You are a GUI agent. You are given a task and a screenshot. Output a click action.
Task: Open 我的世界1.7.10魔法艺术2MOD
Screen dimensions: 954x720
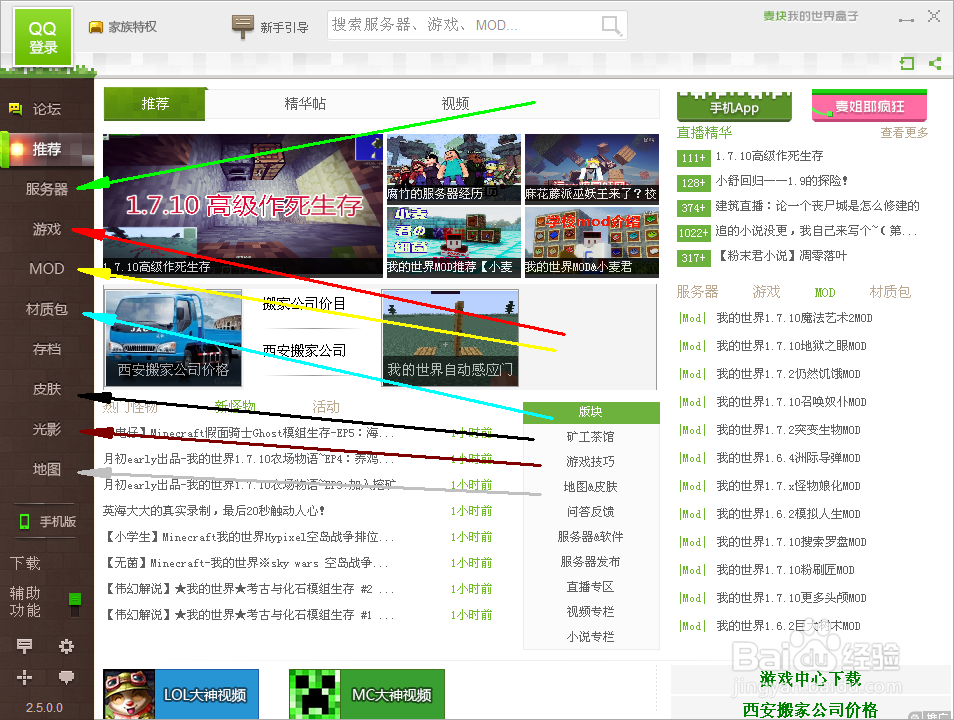point(794,318)
